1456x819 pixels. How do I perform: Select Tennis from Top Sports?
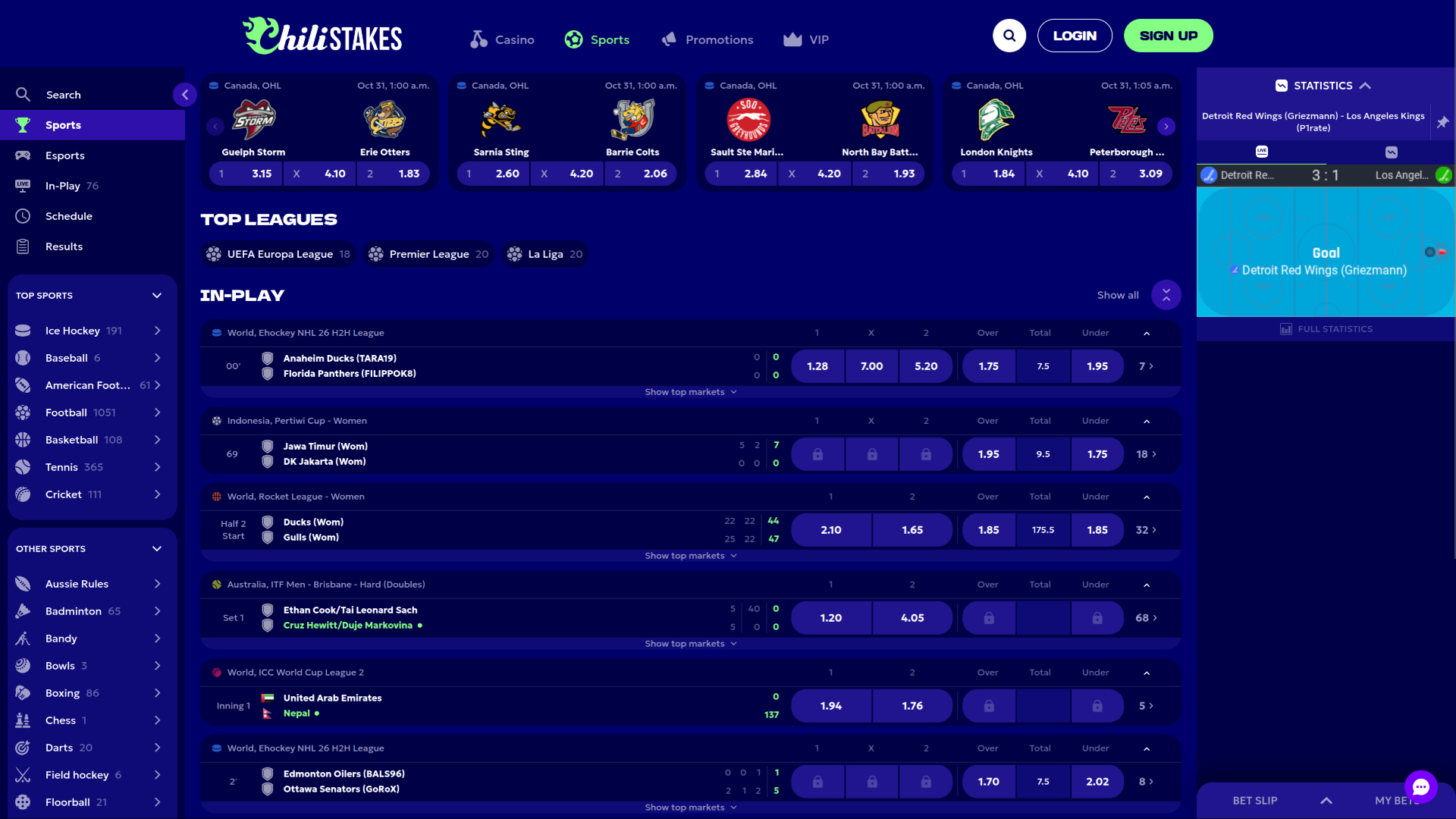click(x=61, y=466)
